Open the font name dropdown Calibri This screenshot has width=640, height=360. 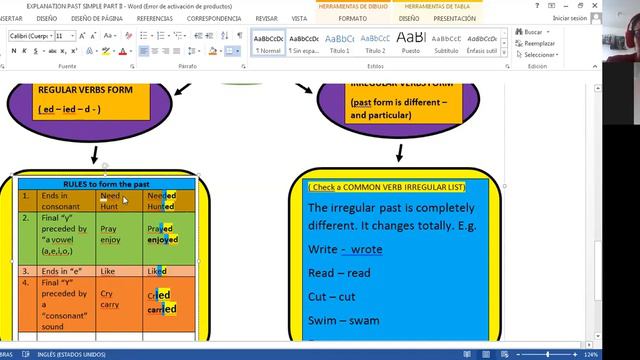coord(51,36)
